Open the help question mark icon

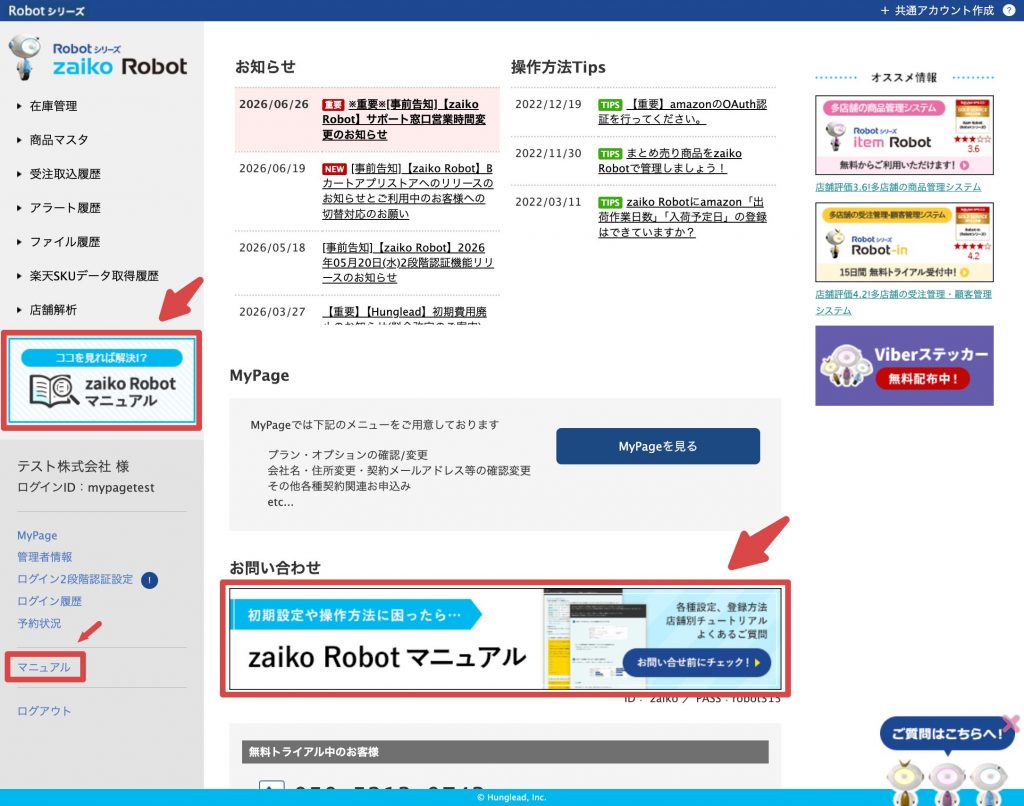[x=1008, y=10]
